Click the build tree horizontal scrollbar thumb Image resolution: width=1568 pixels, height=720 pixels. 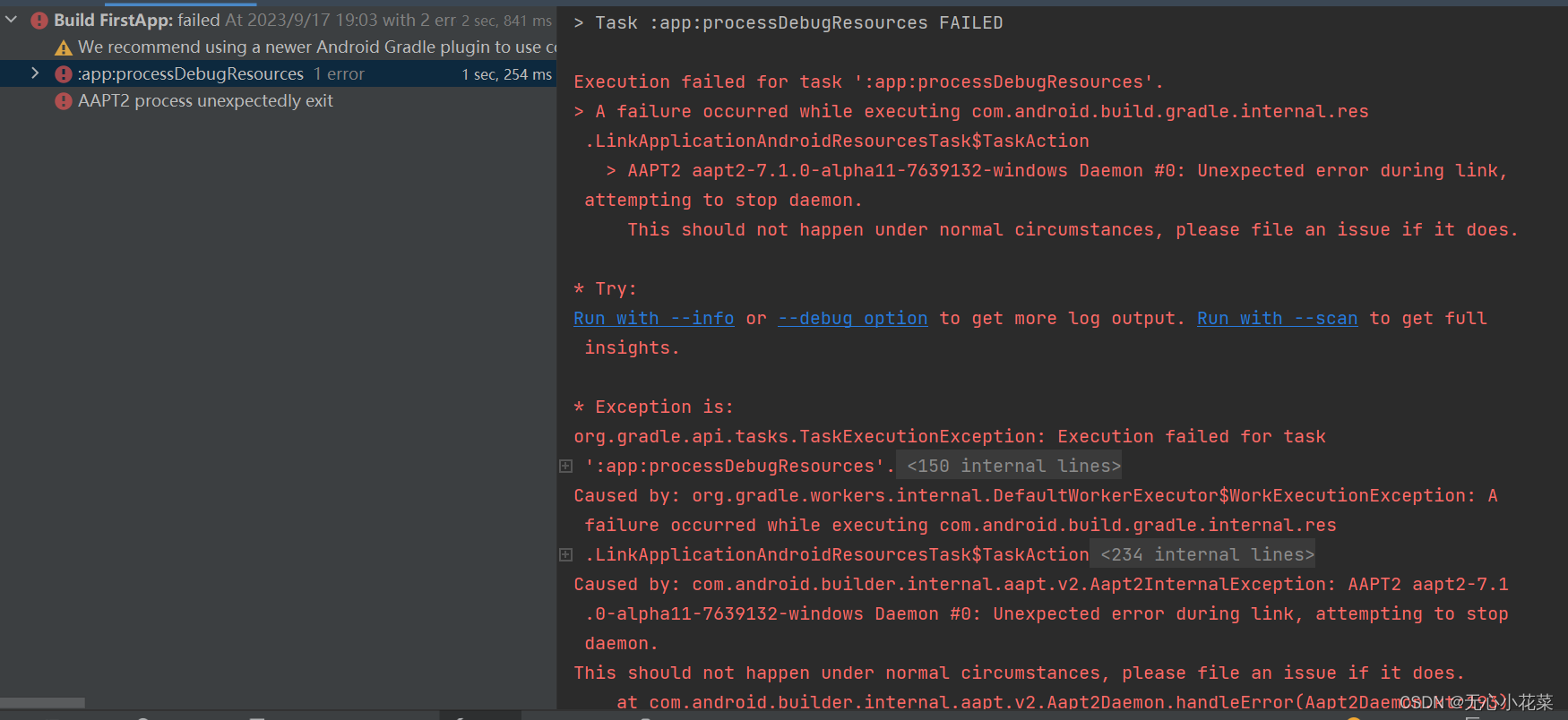pos(42,703)
